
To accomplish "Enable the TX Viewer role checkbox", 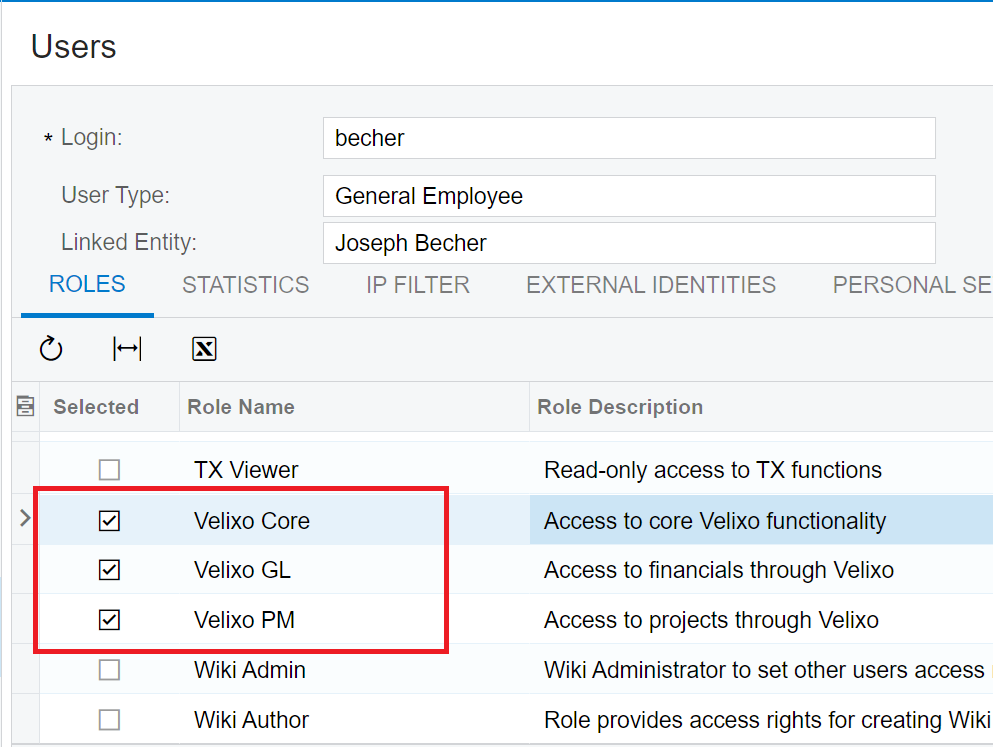I will click(x=110, y=470).
